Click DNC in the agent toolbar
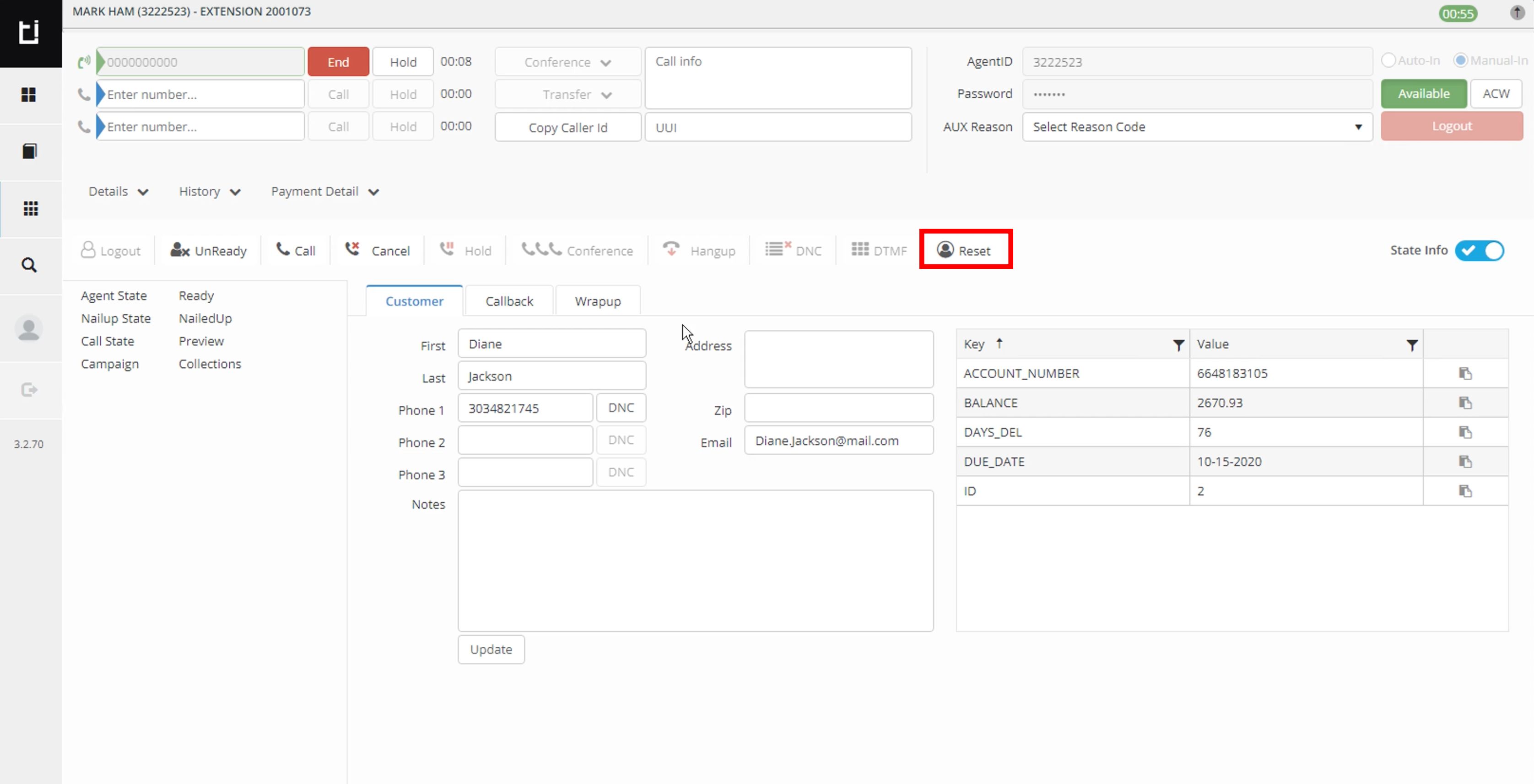This screenshot has height=784, width=1534. tap(793, 251)
